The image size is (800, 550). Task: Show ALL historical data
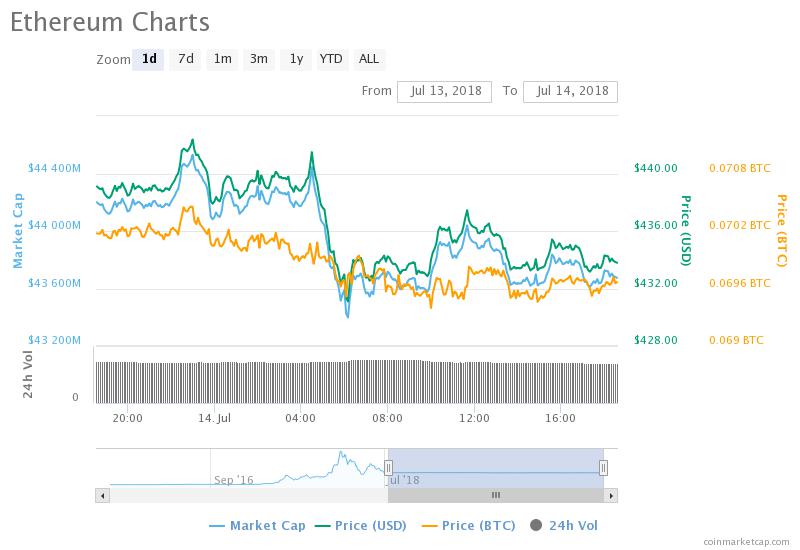tap(369, 59)
